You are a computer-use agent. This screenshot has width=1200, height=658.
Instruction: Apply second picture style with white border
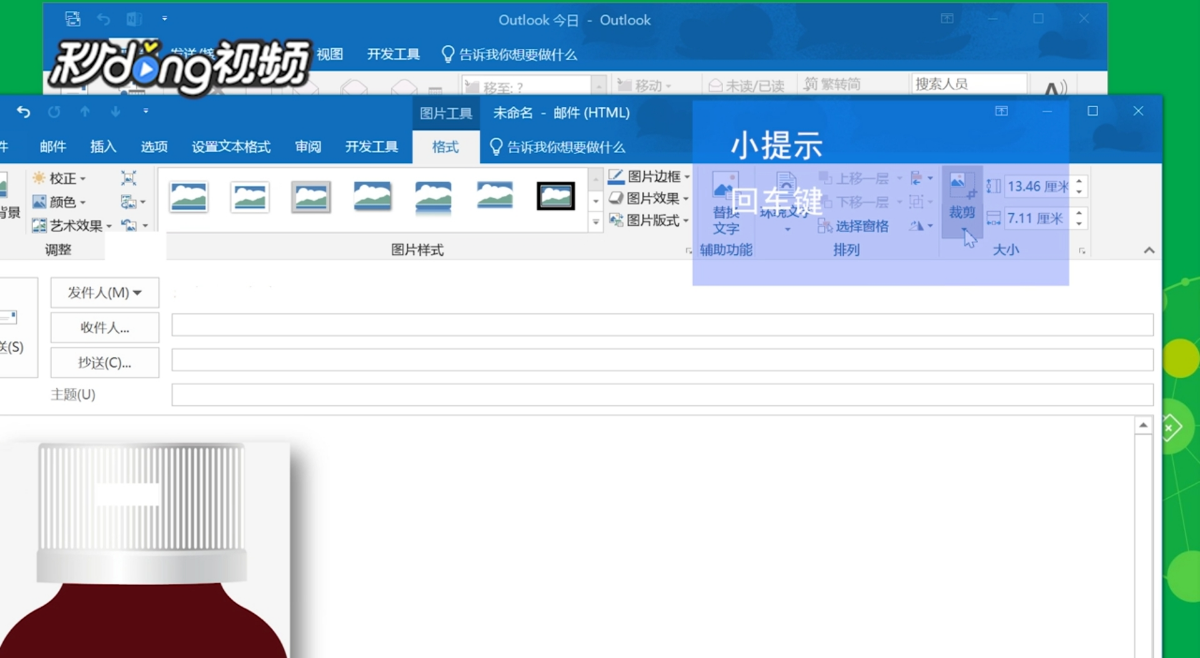pyautogui.click(x=250, y=196)
